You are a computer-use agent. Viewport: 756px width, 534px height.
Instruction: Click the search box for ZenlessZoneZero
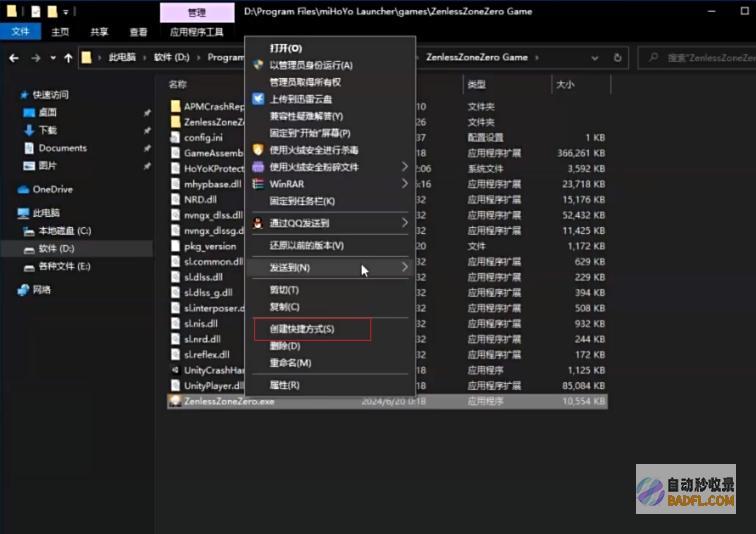[697, 58]
